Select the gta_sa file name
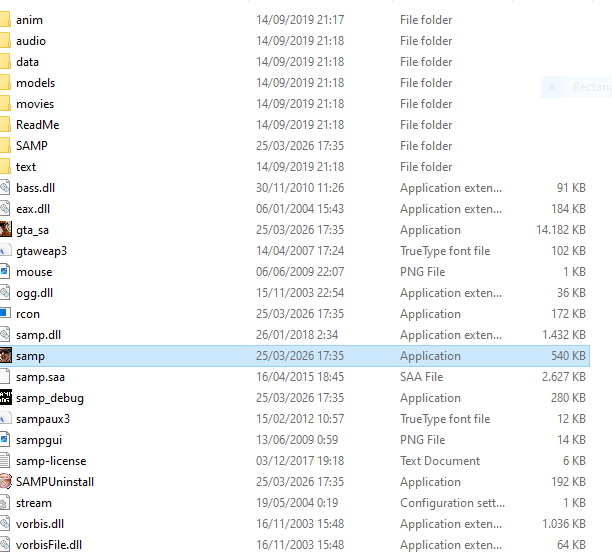612x559 pixels. tap(32, 230)
